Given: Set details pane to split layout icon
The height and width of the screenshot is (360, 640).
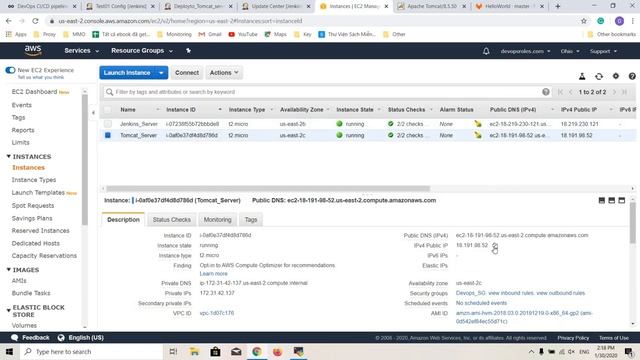Looking at the screenshot, I should pos(611,200).
